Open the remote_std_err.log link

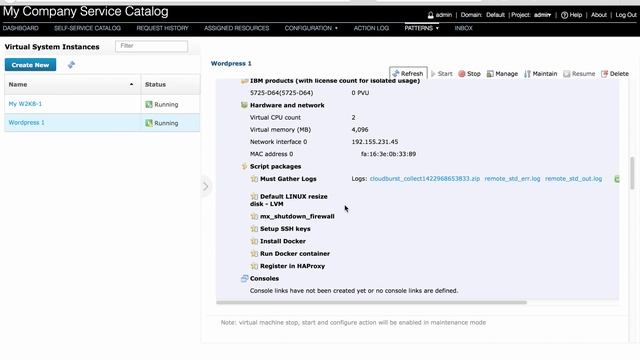click(512, 179)
